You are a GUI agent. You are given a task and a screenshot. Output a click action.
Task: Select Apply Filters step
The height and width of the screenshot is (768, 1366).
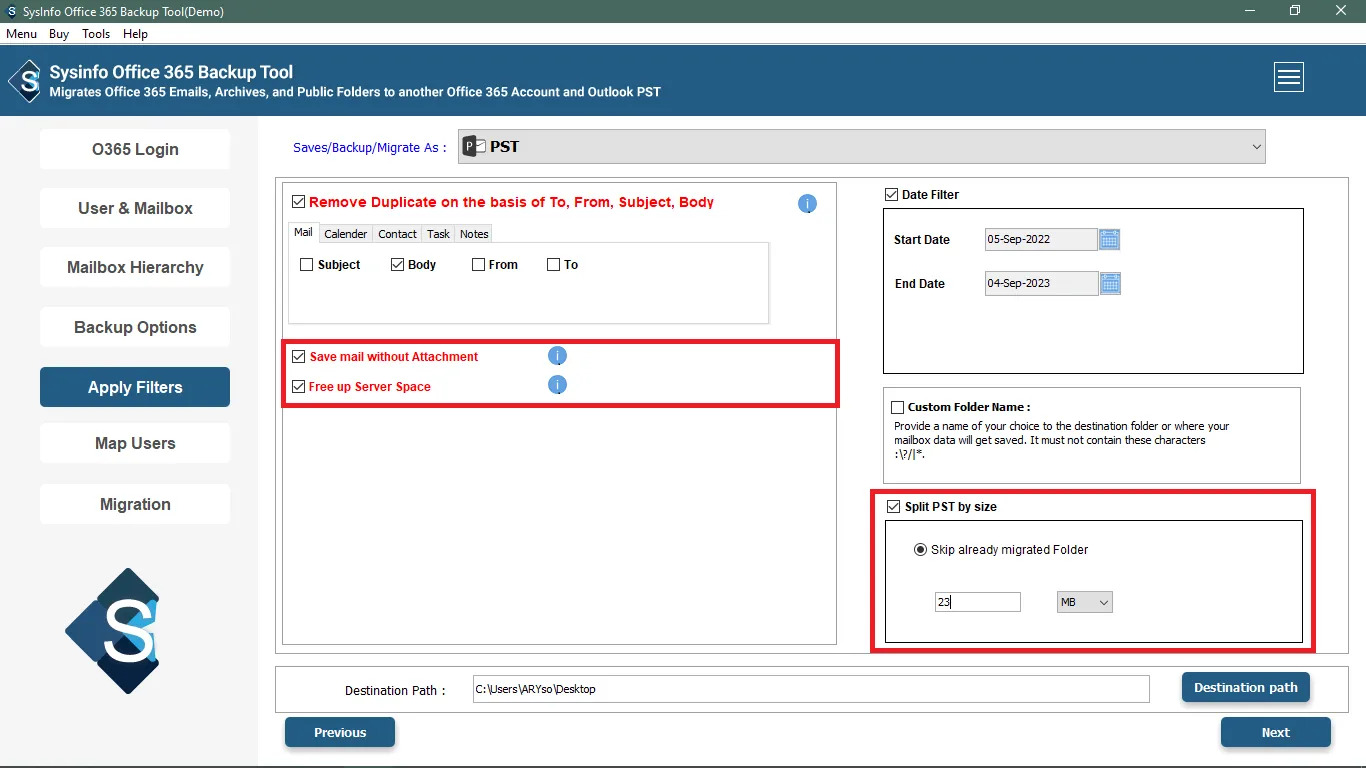[135, 387]
